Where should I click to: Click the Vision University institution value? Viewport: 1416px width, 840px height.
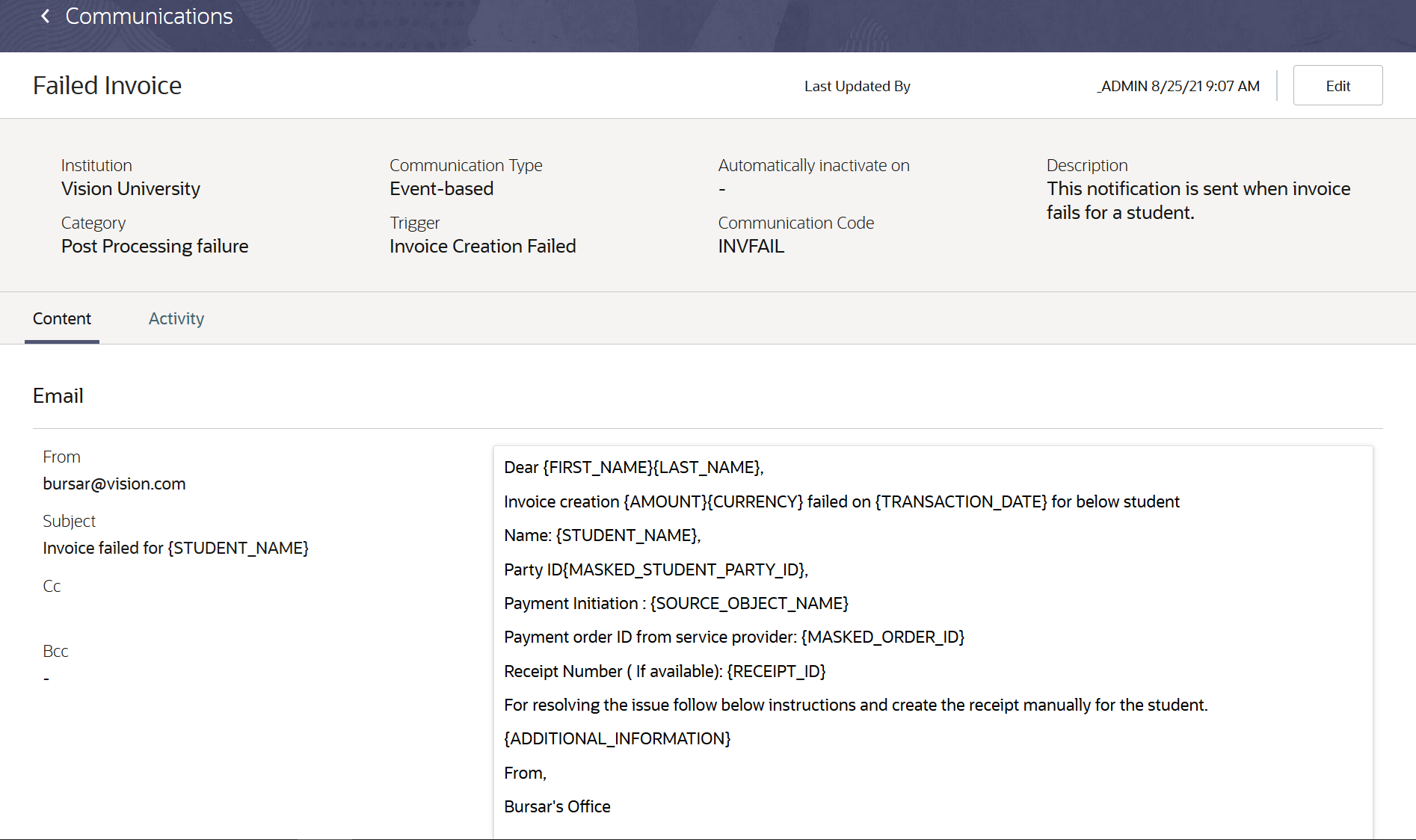point(131,188)
